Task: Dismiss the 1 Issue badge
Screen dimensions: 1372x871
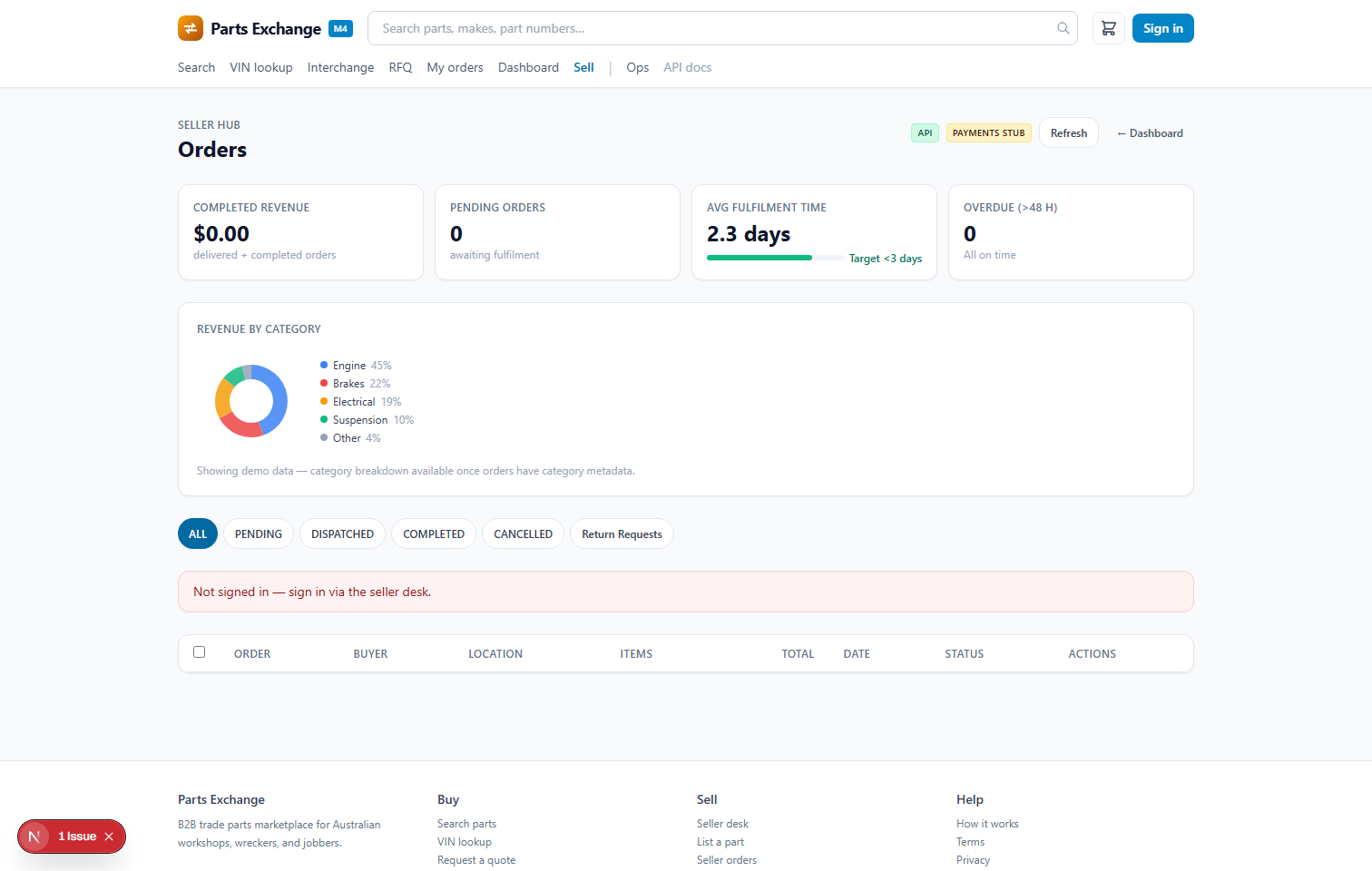Action: [x=109, y=837]
